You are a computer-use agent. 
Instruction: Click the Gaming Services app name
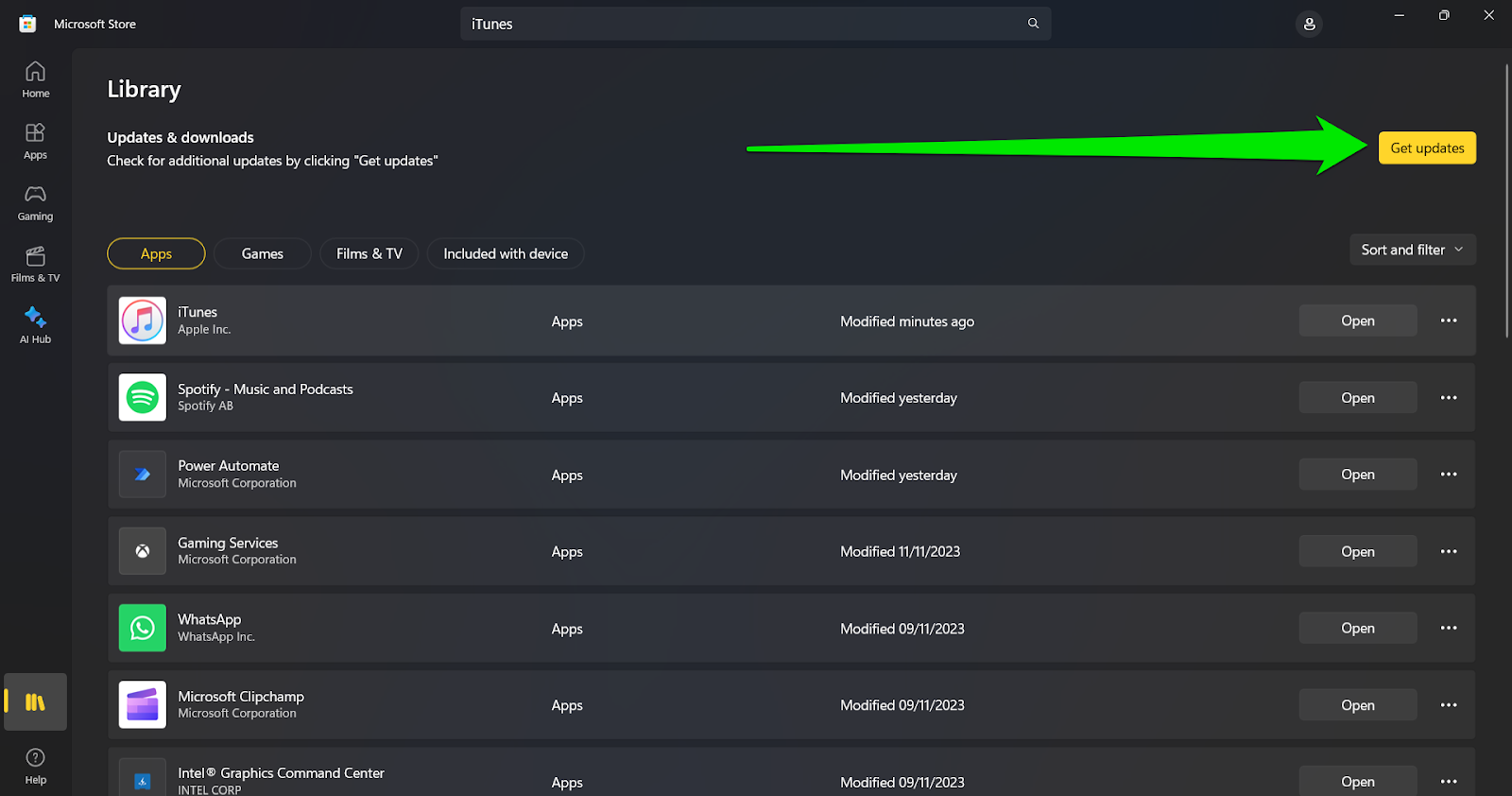tap(228, 543)
